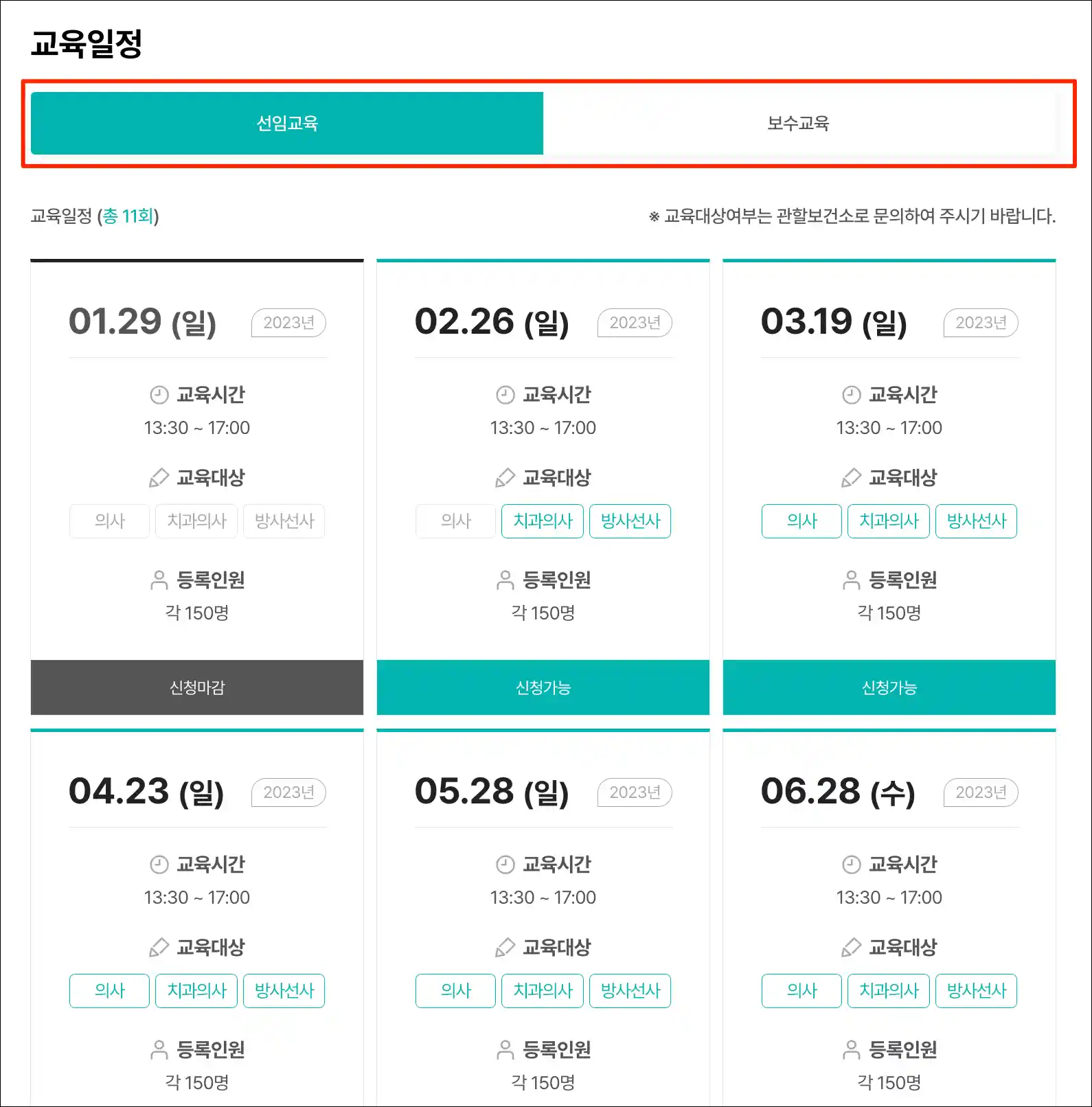The height and width of the screenshot is (1107, 1092).
Task: Click 신청가능 for the 02.26 session
Action: click(x=543, y=687)
